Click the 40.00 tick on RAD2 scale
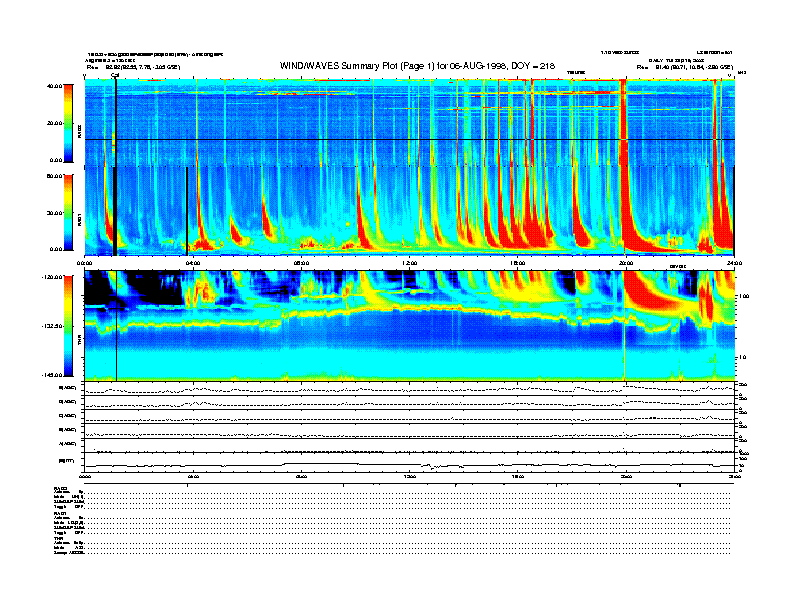The image size is (792, 612). pos(54,86)
